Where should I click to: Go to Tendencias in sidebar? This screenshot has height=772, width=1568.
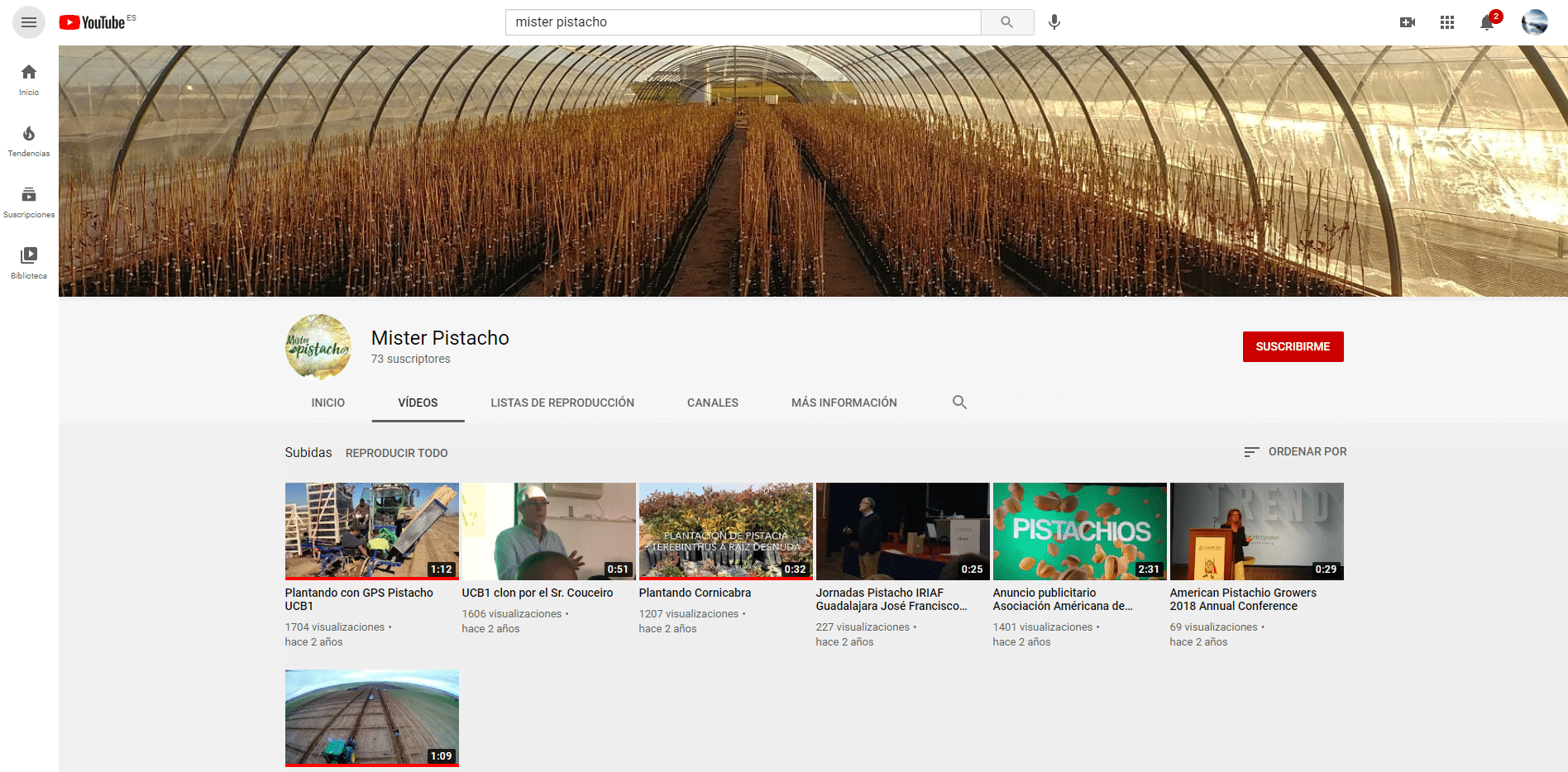coord(29,141)
